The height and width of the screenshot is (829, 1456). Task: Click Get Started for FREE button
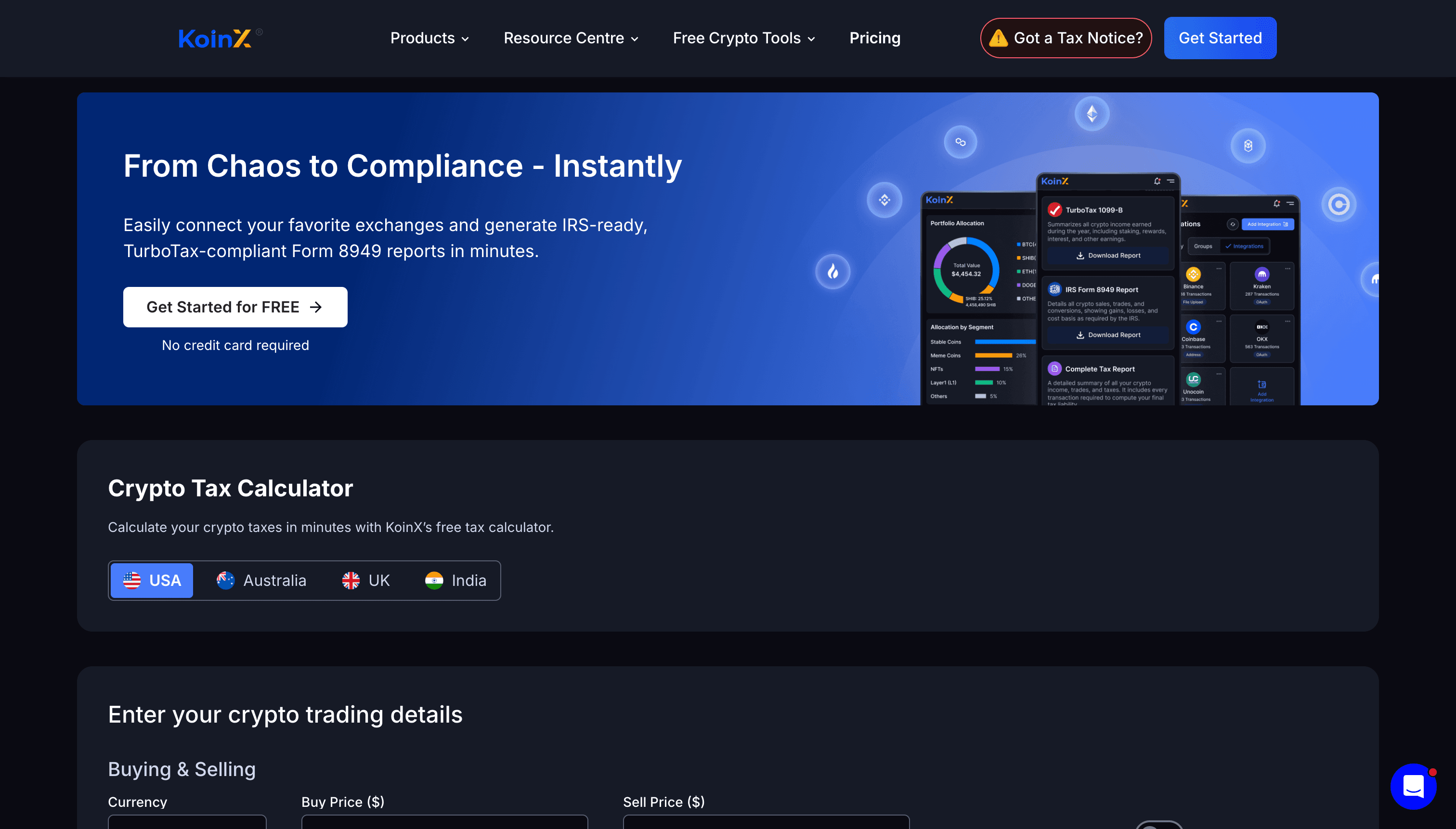235,307
